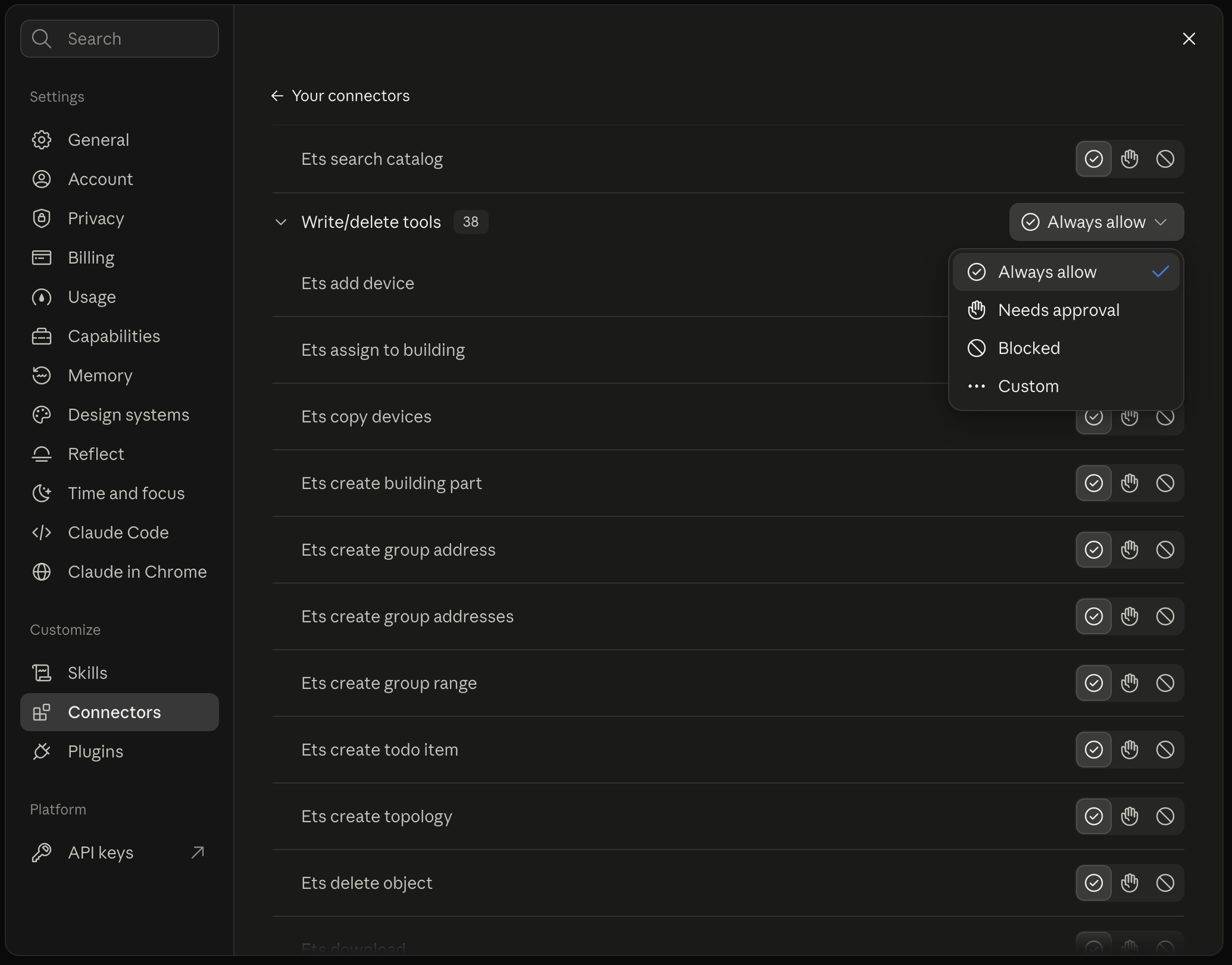Open the Plugins page
Image resolution: width=1232 pixels, height=965 pixels.
pos(120,751)
